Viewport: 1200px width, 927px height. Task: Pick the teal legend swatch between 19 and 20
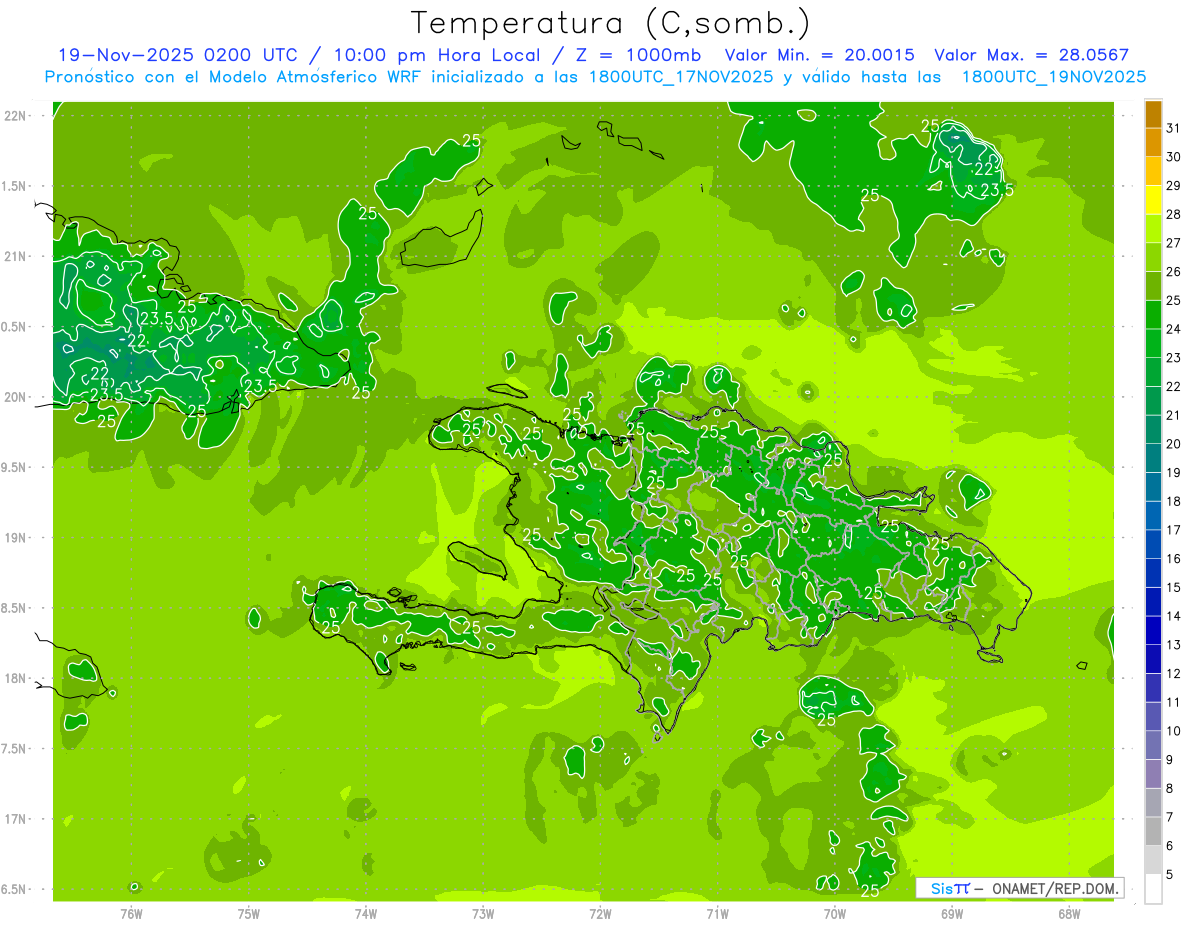(1153, 459)
